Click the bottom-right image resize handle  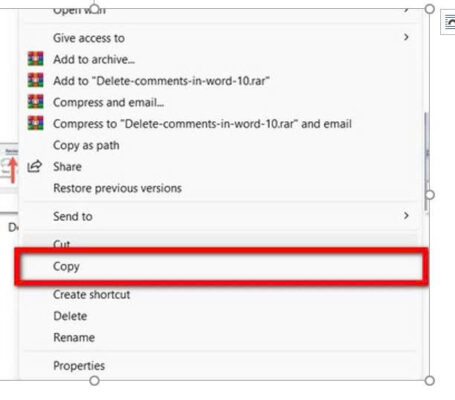pyautogui.click(x=430, y=381)
